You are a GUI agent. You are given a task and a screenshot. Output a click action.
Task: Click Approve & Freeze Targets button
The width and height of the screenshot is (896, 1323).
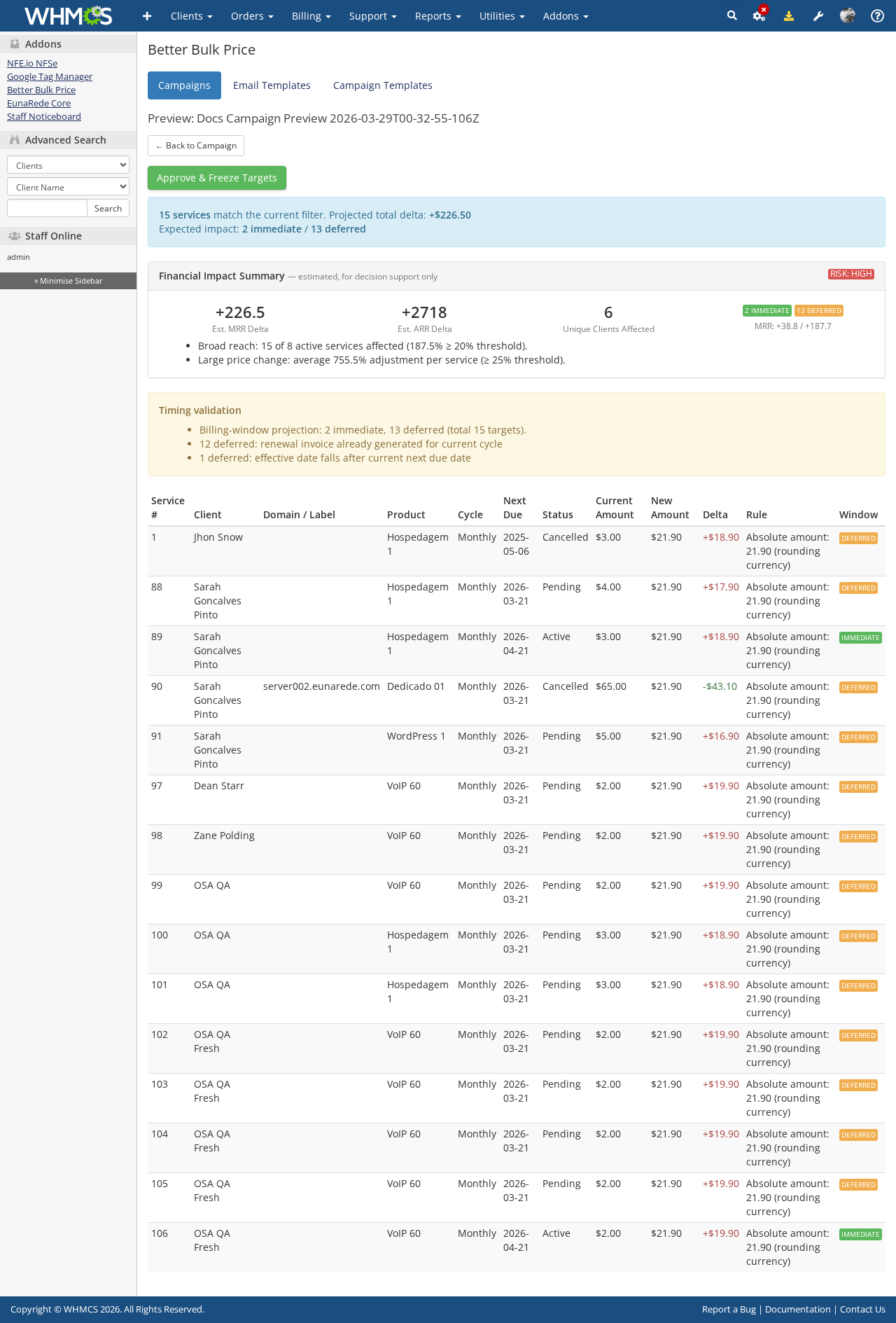[217, 178]
